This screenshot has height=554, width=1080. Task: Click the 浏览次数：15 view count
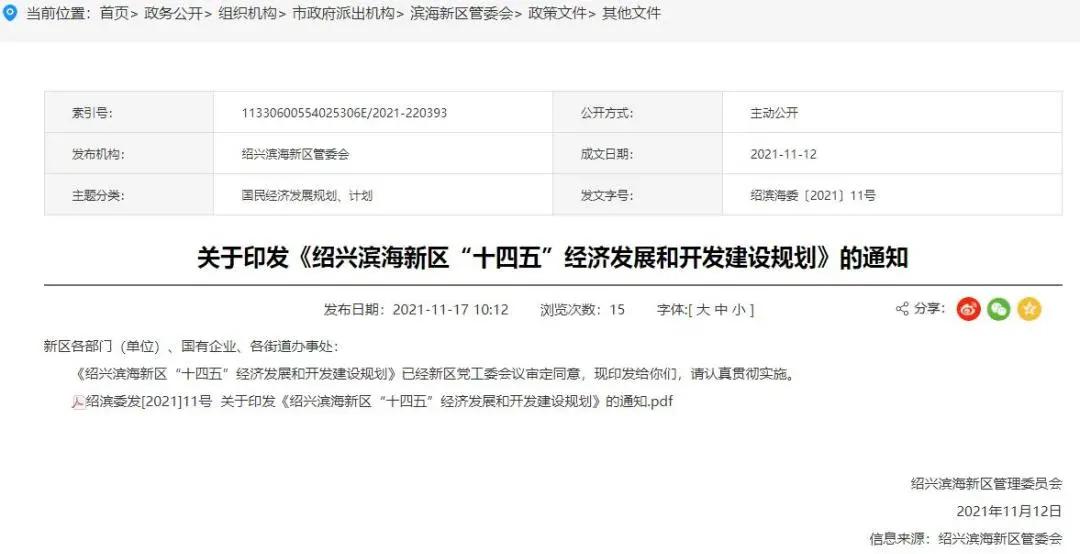pyautogui.click(x=583, y=310)
